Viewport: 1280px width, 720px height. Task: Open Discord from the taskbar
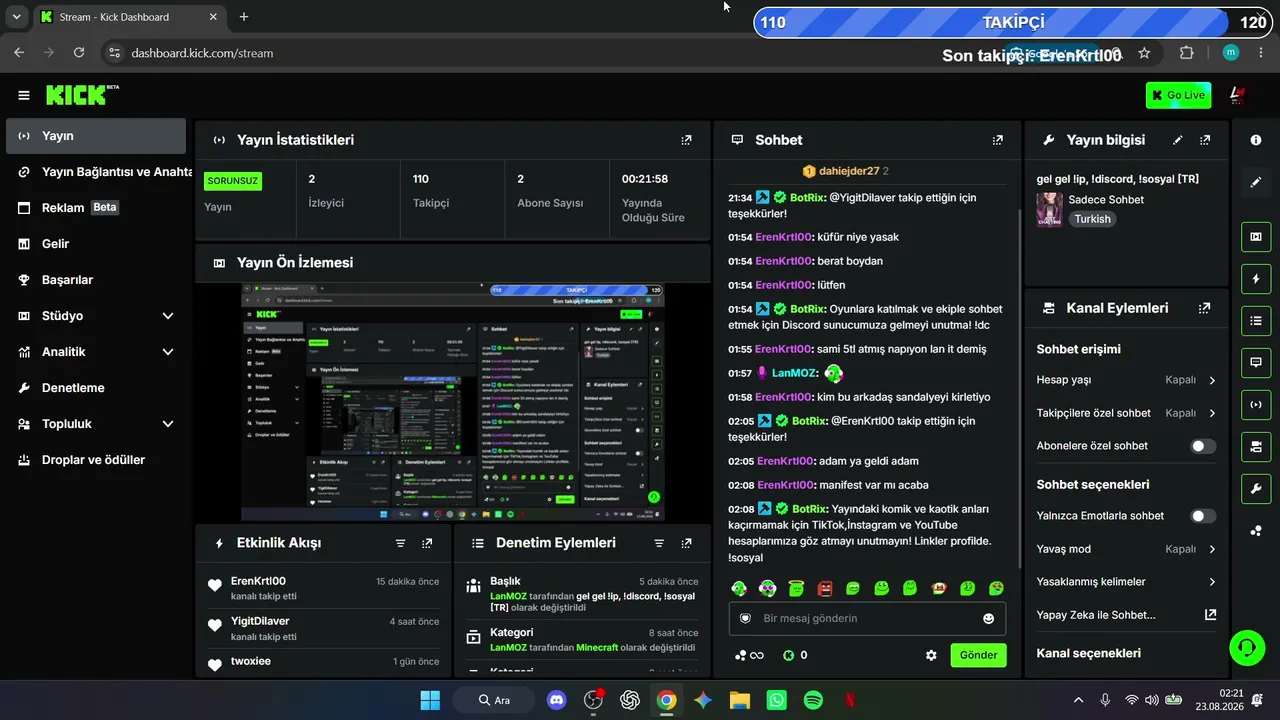click(557, 700)
